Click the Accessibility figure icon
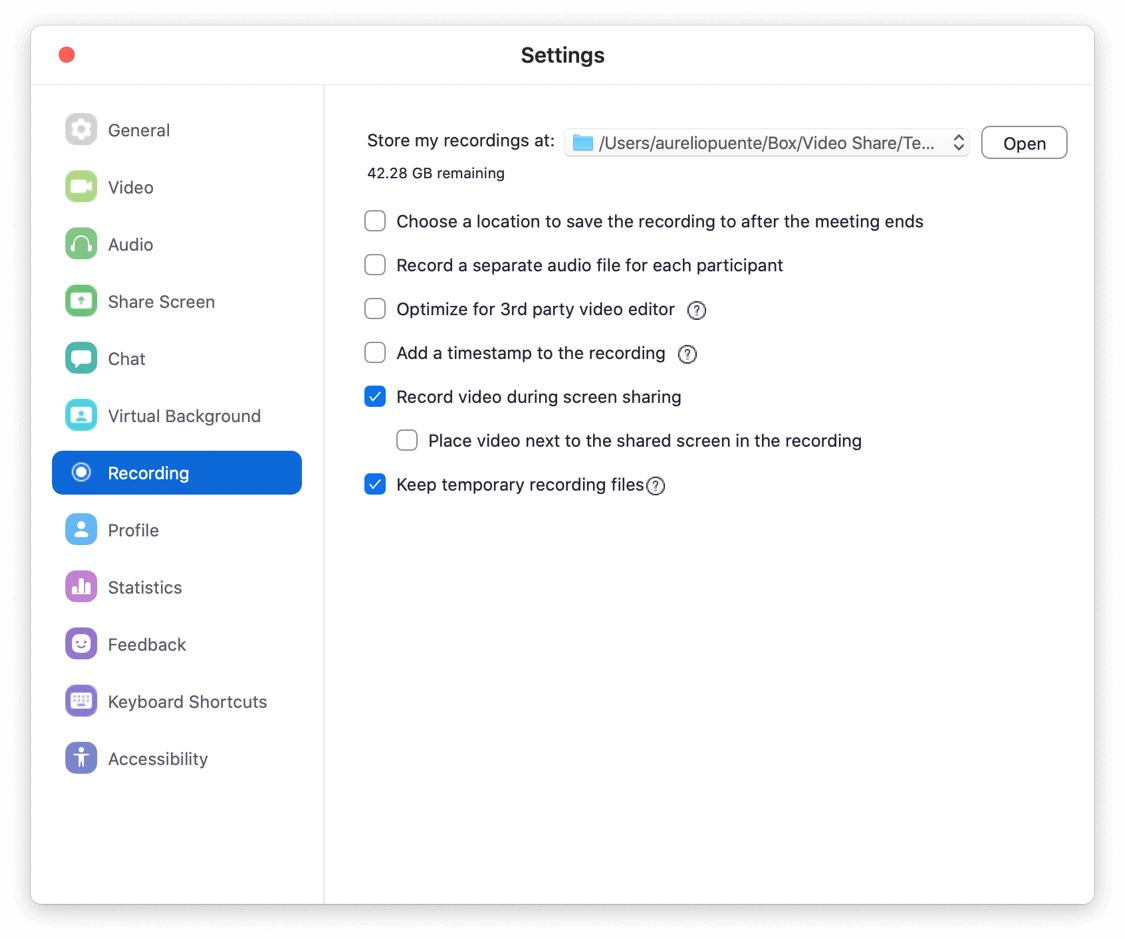Screen dimensions: 1125x939 coord(81,758)
